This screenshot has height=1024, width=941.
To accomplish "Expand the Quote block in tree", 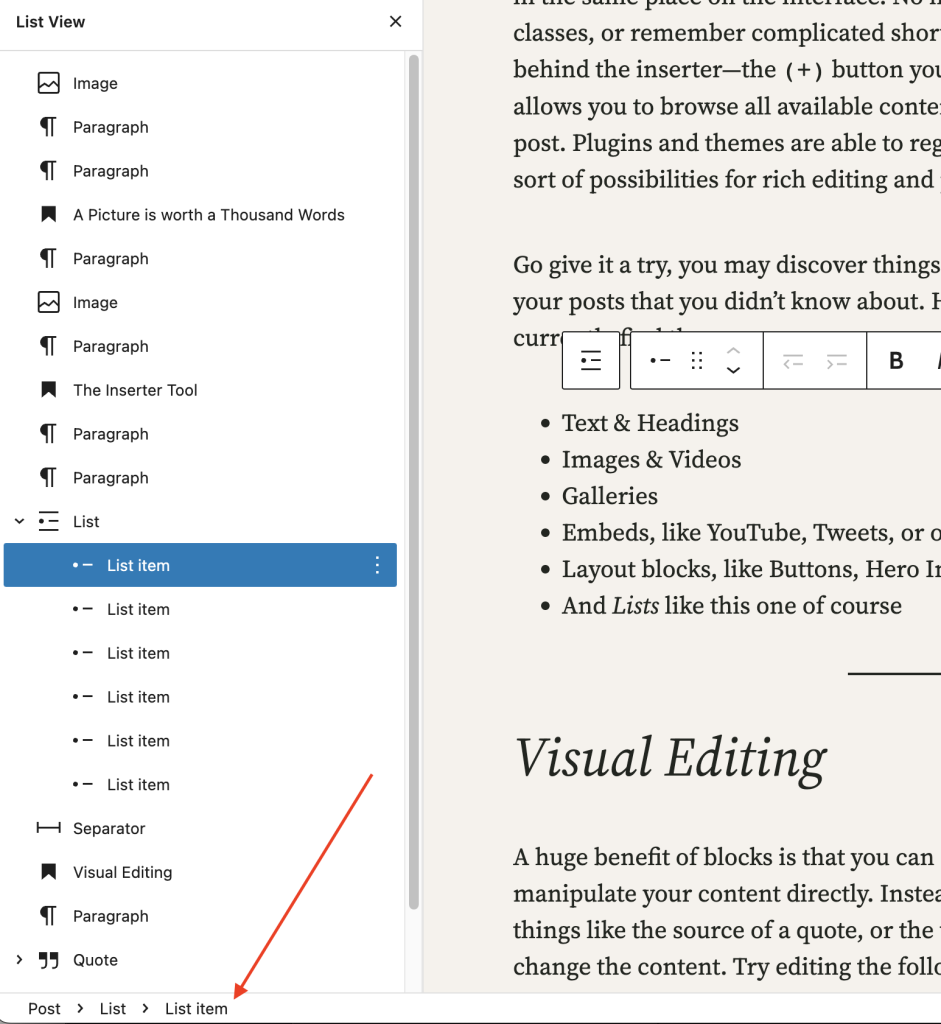I will pyautogui.click(x=19, y=960).
